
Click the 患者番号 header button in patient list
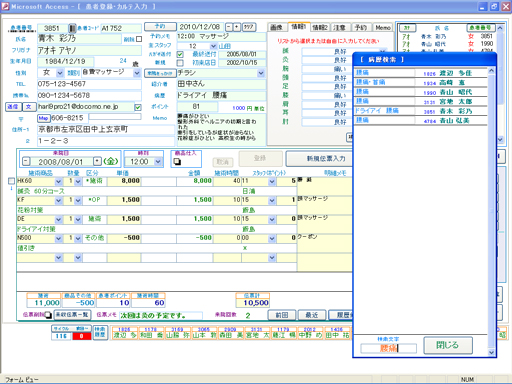click(x=480, y=28)
